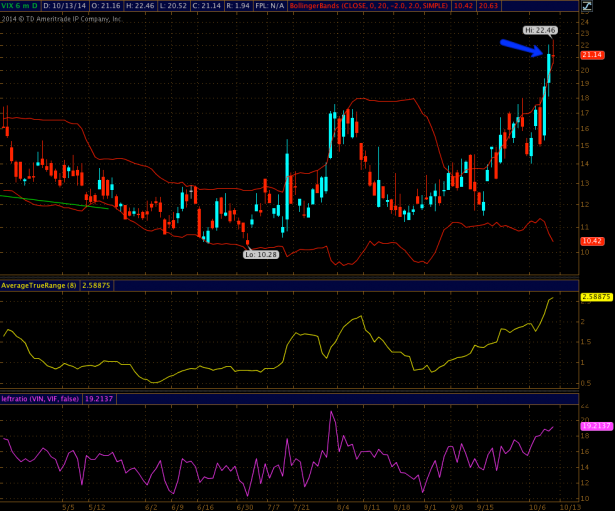The width and height of the screenshot is (615, 511).
Task: Click the yellow 2.58875 tag on the right axis
Action: (594, 297)
